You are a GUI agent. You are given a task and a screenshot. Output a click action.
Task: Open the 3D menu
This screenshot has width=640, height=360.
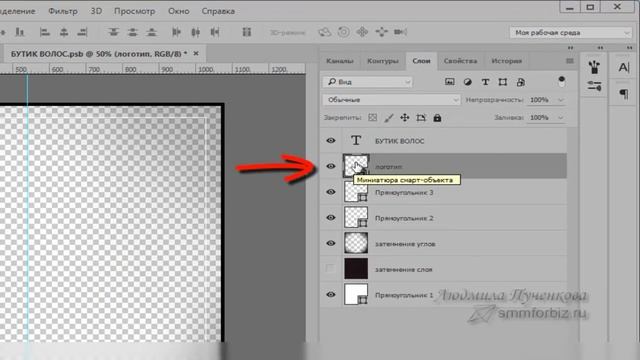96,11
